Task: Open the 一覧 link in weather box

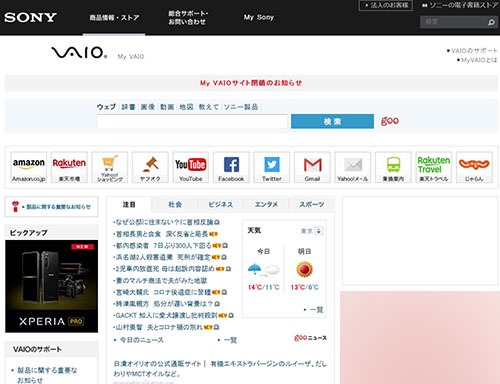Action: pyautogui.click(x=316, y=310)
